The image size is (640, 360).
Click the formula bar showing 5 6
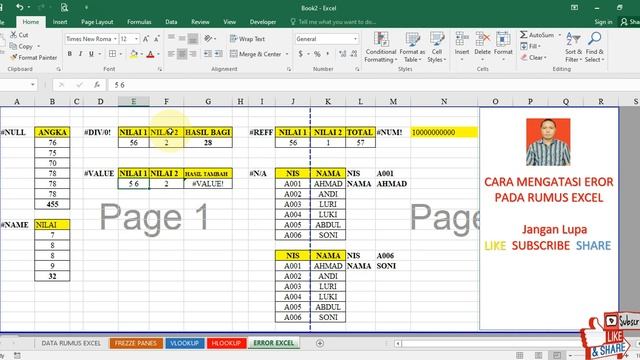[x=373, y=85]
